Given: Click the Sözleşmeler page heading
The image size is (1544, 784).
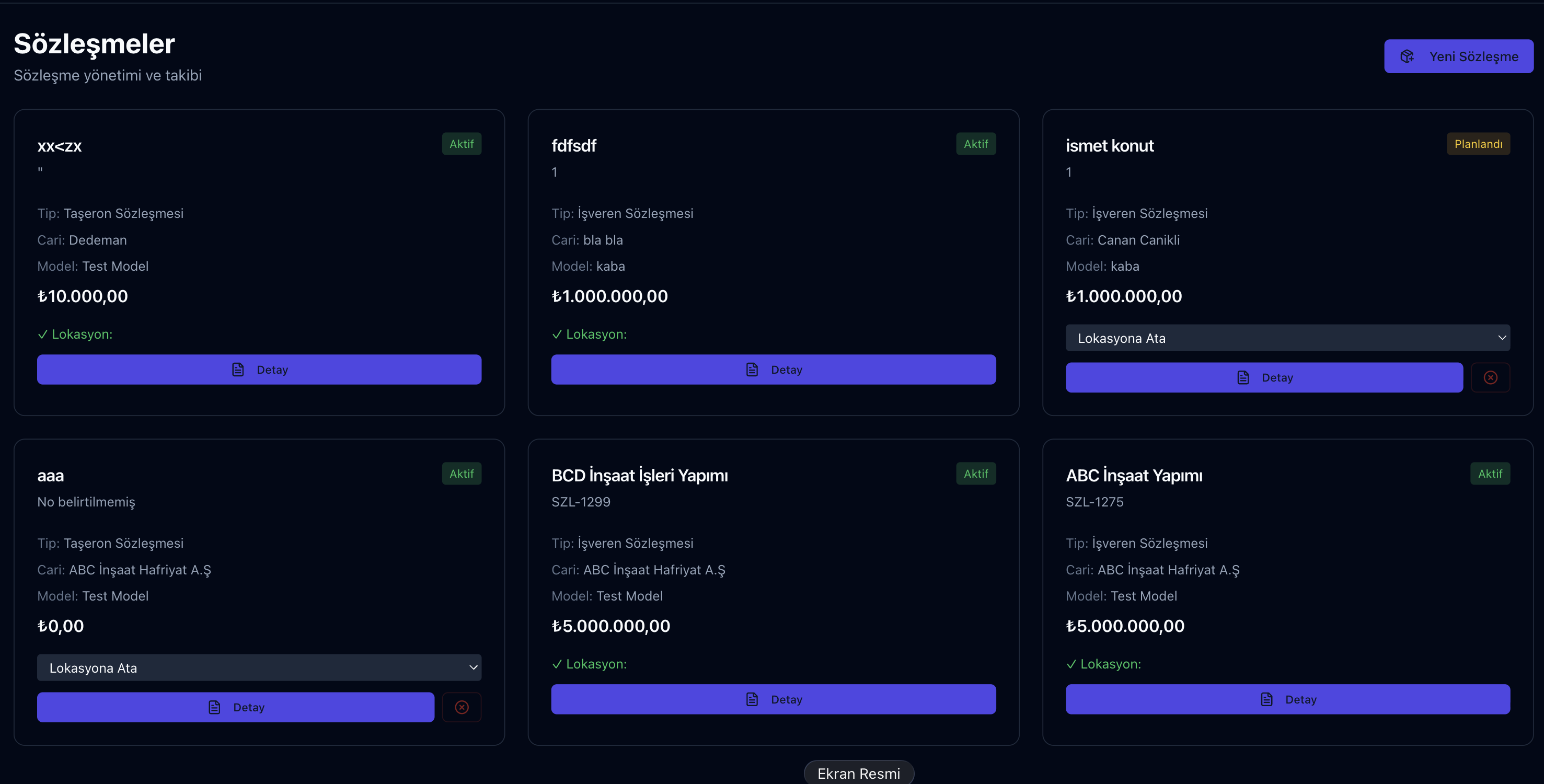Looking at the screenshot, I should click(94, 44).
